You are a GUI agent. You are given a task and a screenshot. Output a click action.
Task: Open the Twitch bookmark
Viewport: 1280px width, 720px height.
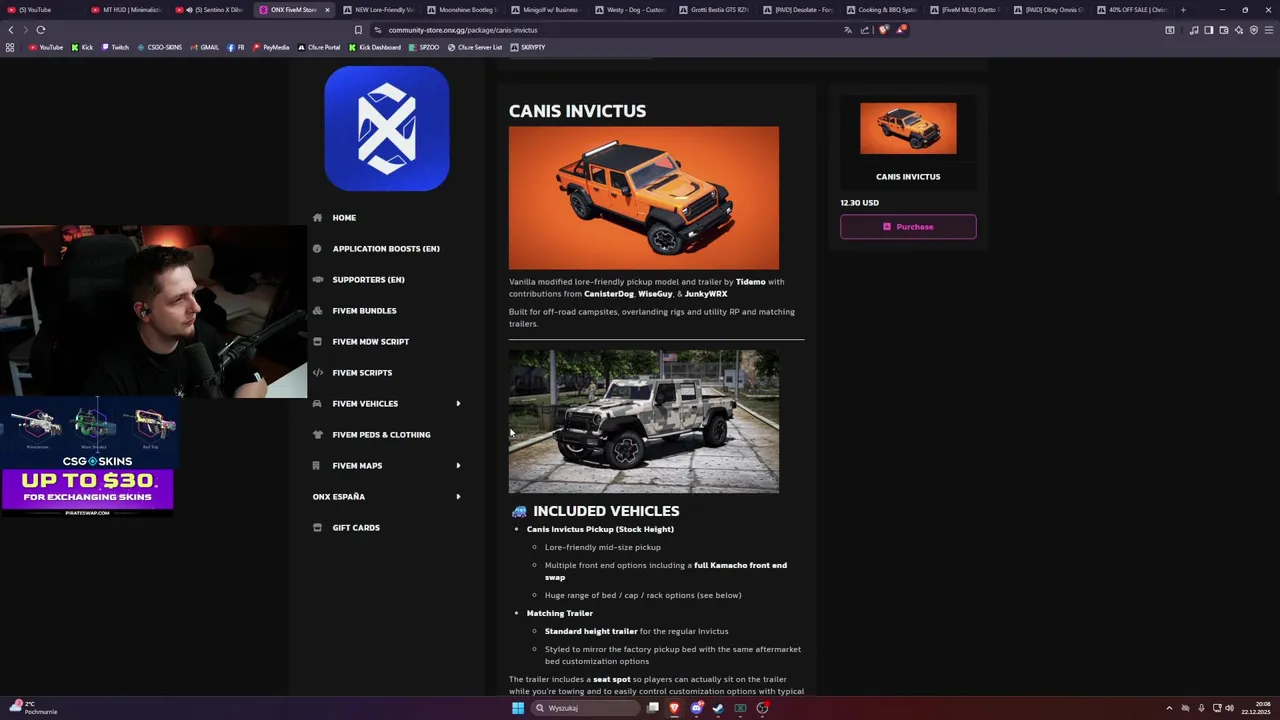[x=115, y=47]
